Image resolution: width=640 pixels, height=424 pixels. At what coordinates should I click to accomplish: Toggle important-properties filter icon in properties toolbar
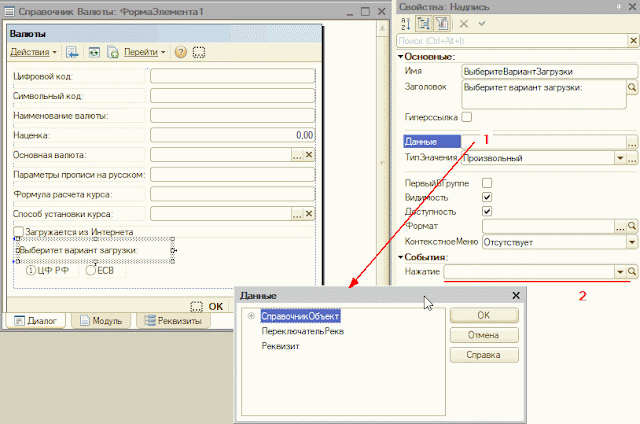tap(442, 24)
